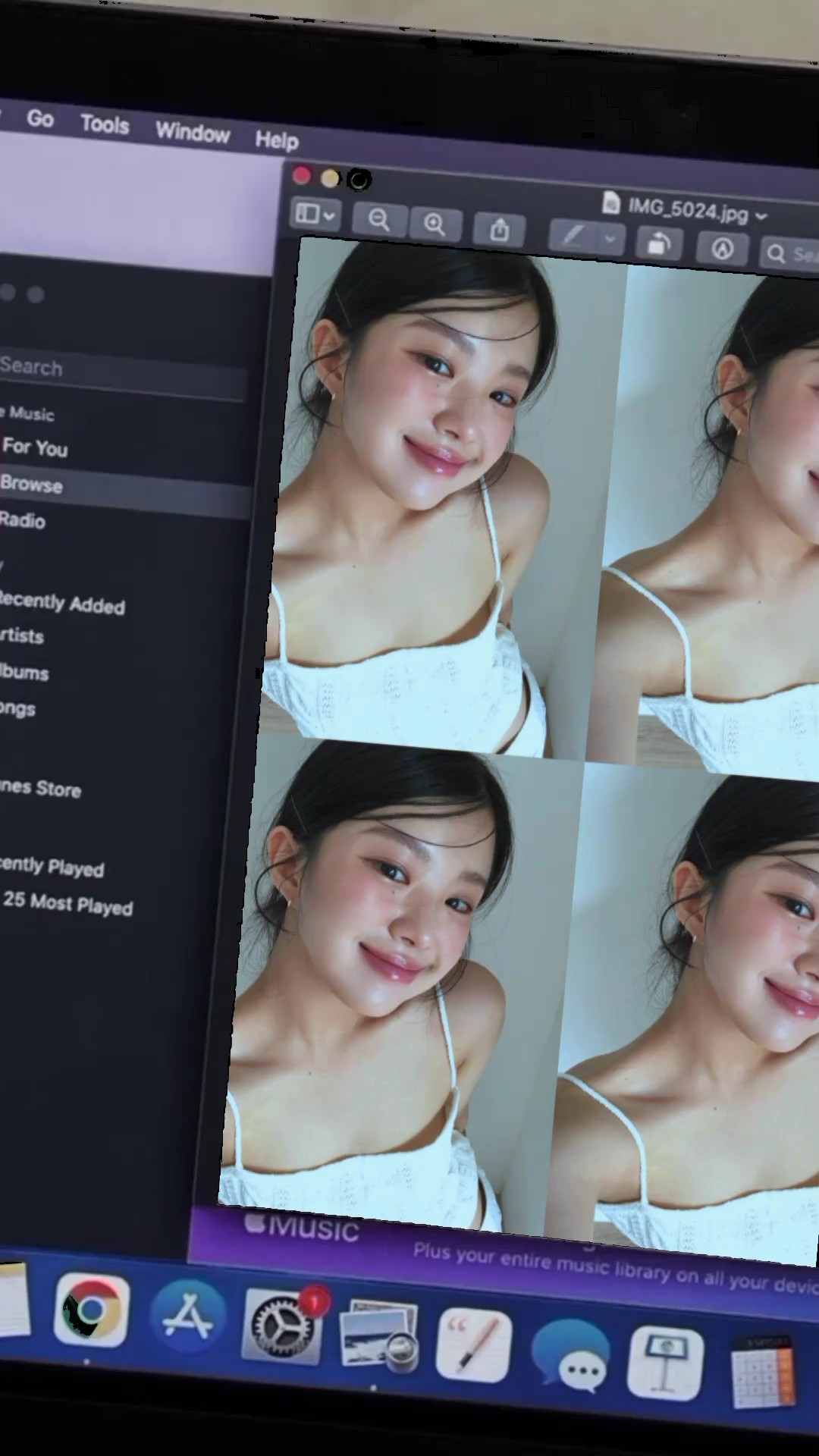Click the zoom in magnifier in Preview
819x1456 pixels.
click(435, 224)
